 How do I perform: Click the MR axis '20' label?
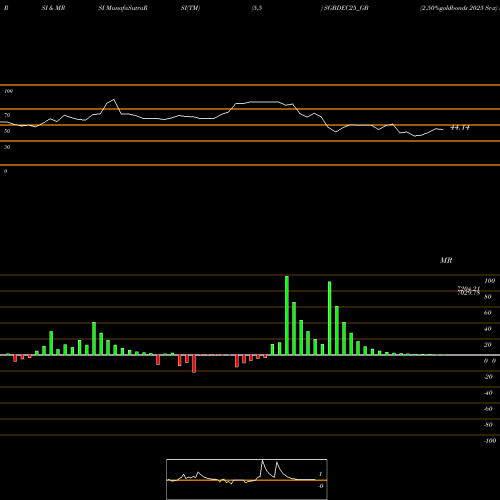click(488, 345)
